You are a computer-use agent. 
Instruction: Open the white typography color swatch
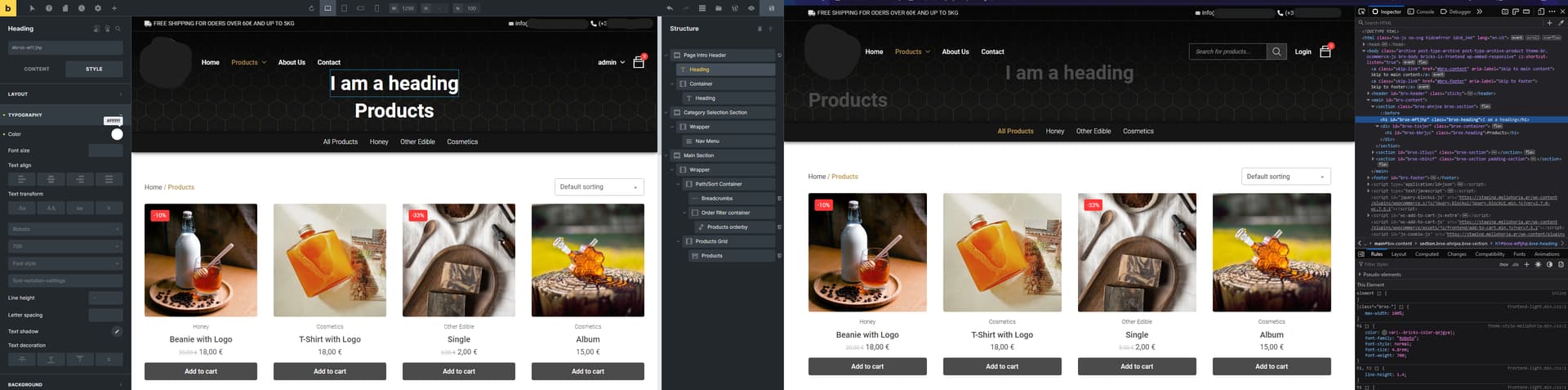tap(117, 134)
